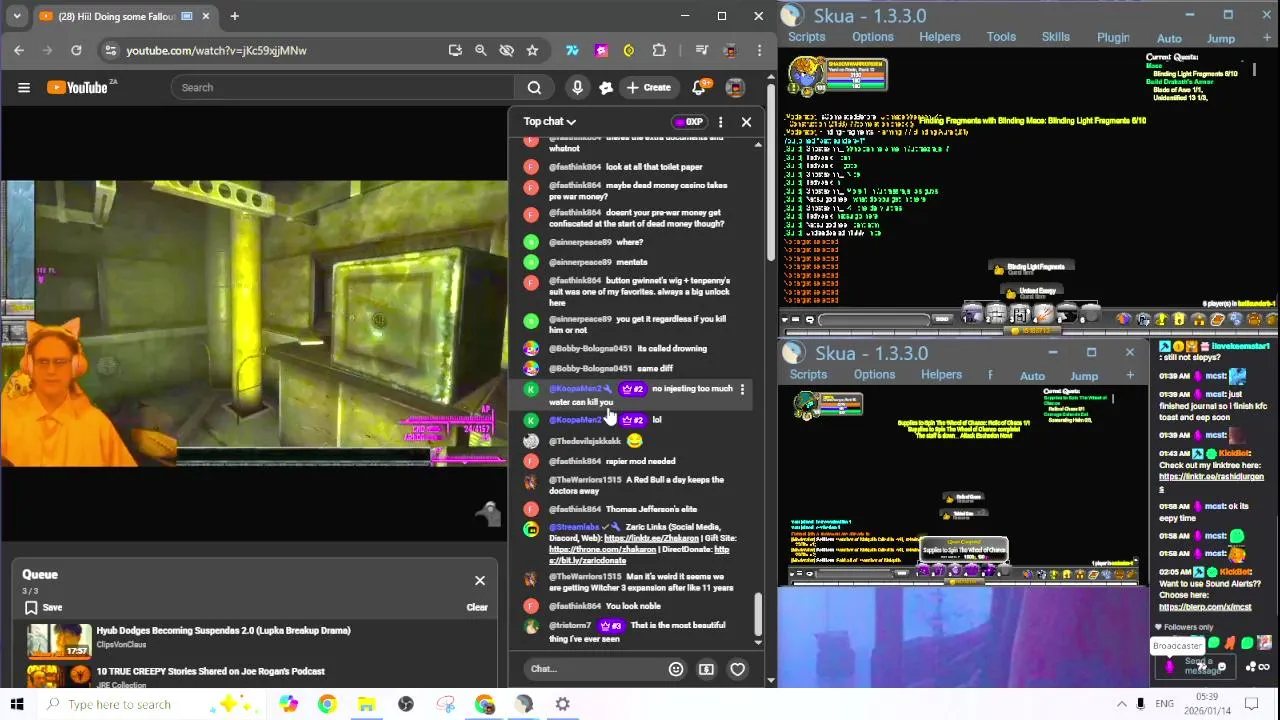Click the YouTube Create button
The width and height of the screenshot is (1280, 720).
pyautogui.click(x=648, y=87)
